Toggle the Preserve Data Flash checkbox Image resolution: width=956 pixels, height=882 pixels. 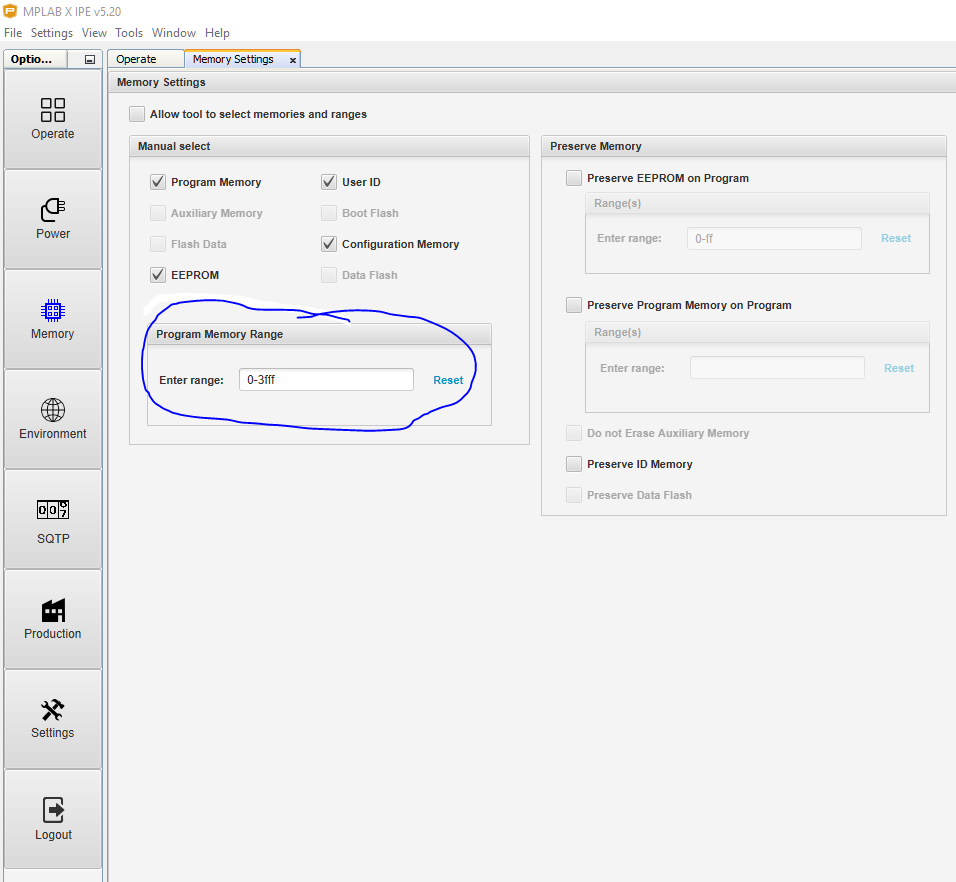(x=574, y=495)
